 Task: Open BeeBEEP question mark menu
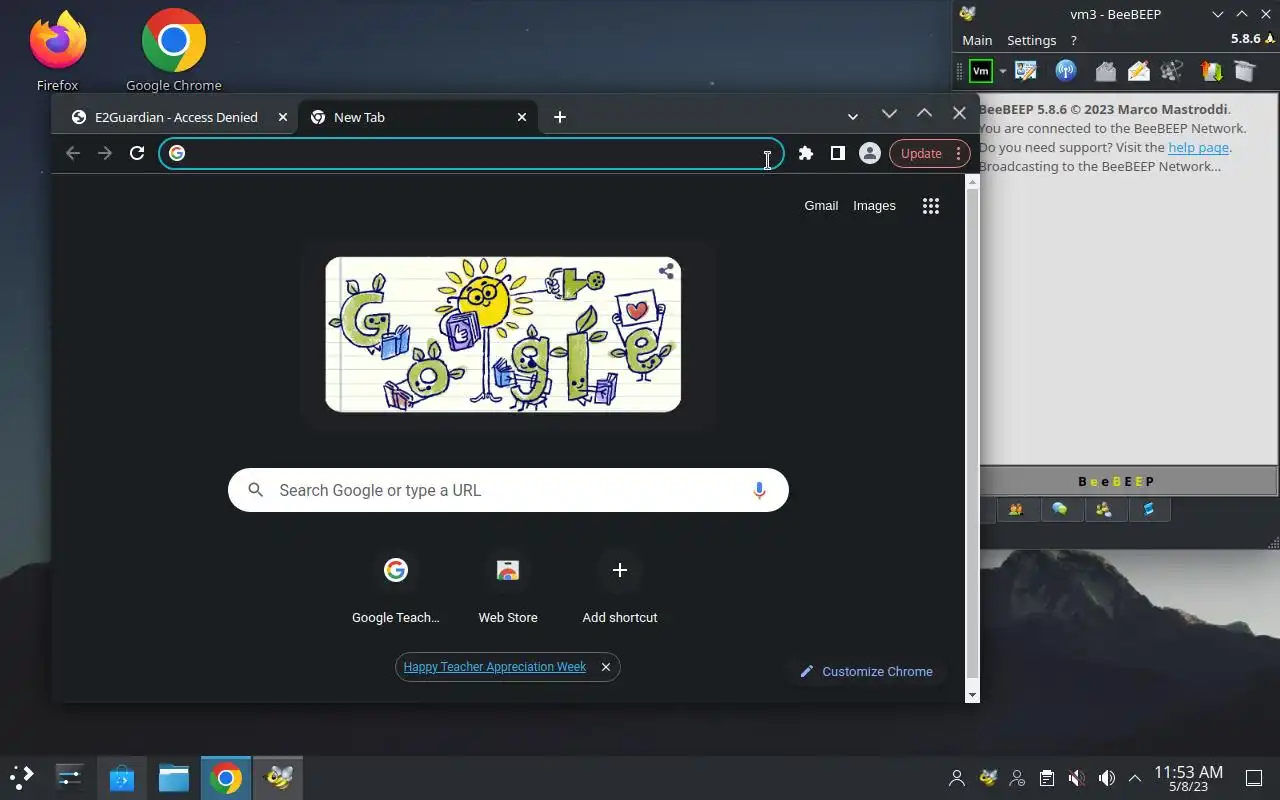click(x=1074, y=40)
